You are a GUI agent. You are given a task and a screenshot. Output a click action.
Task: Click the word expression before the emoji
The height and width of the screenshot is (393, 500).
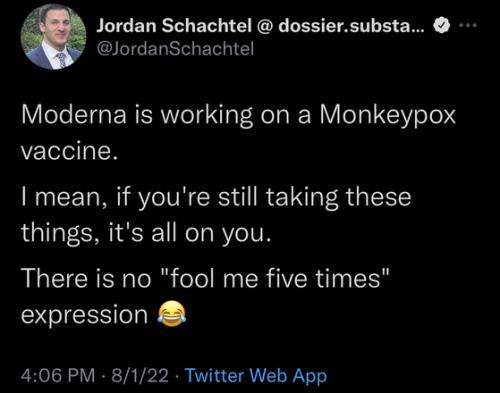pos(84,315)
